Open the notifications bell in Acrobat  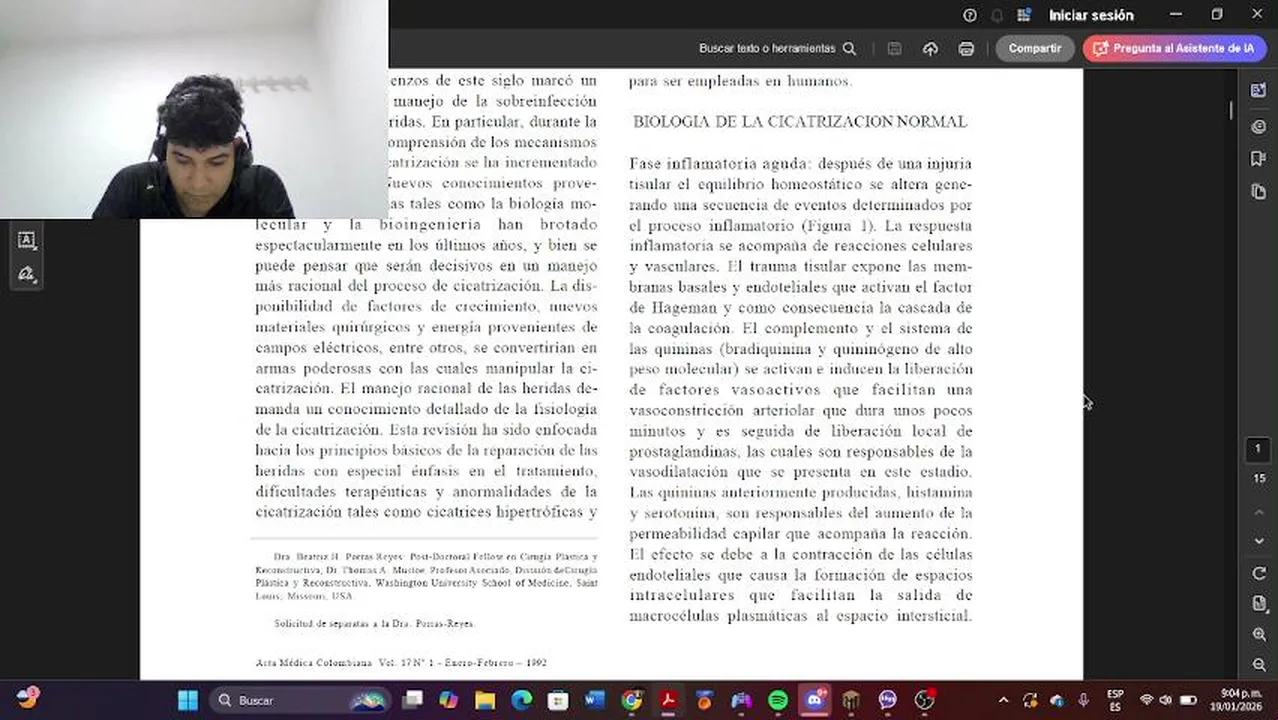coord(997,15)
